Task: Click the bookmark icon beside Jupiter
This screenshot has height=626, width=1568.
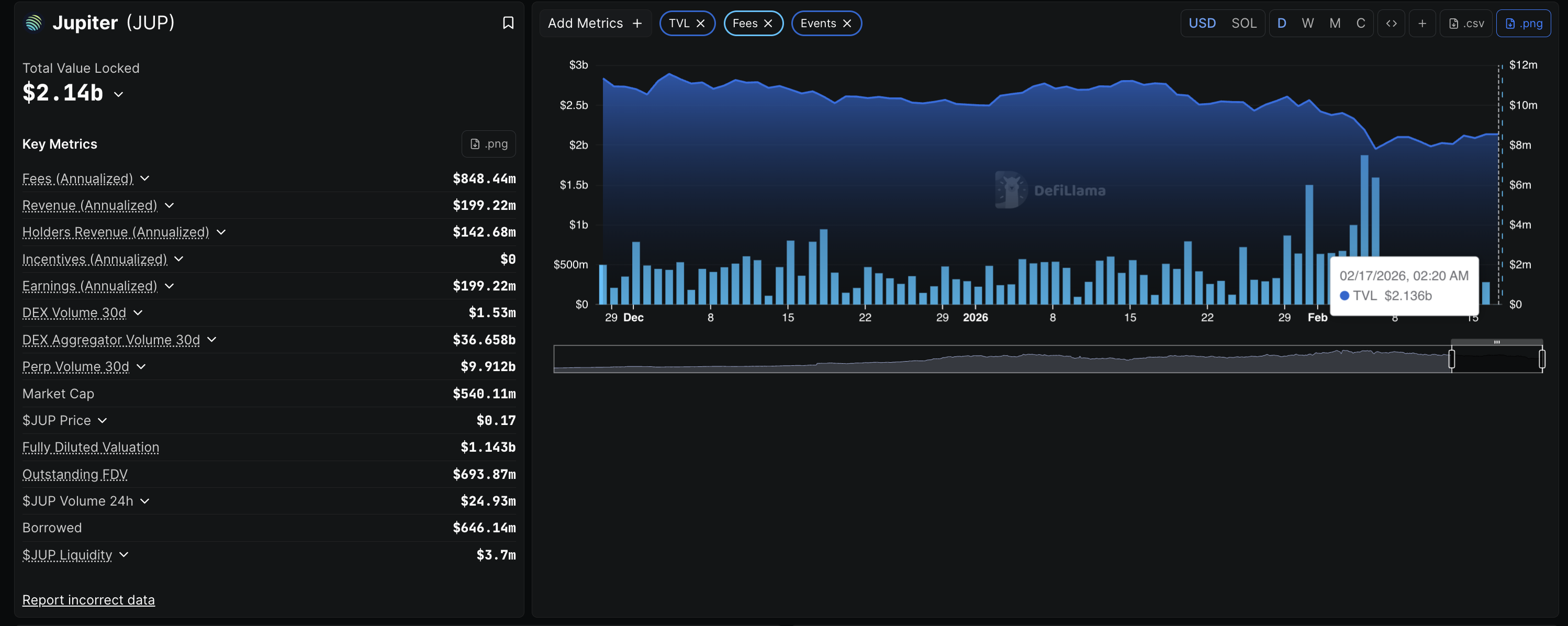Action: (508, 23)
